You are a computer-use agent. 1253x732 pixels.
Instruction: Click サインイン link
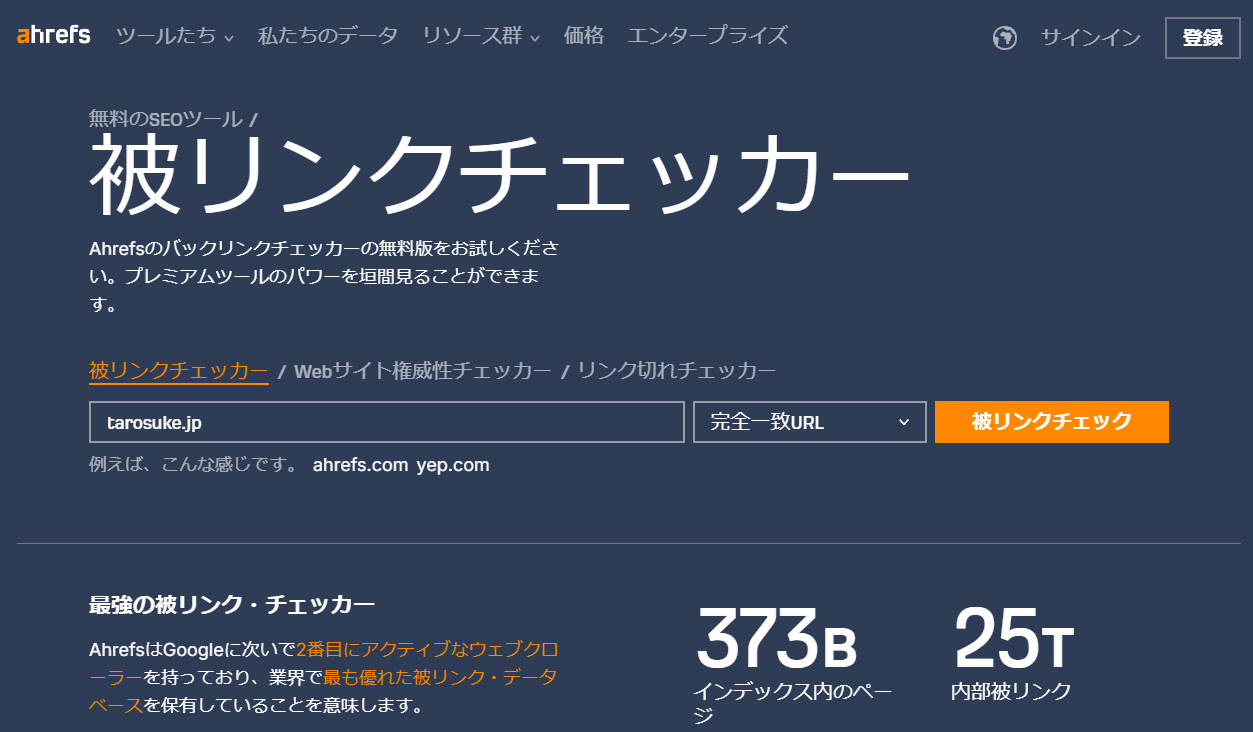click(1090, 38)
